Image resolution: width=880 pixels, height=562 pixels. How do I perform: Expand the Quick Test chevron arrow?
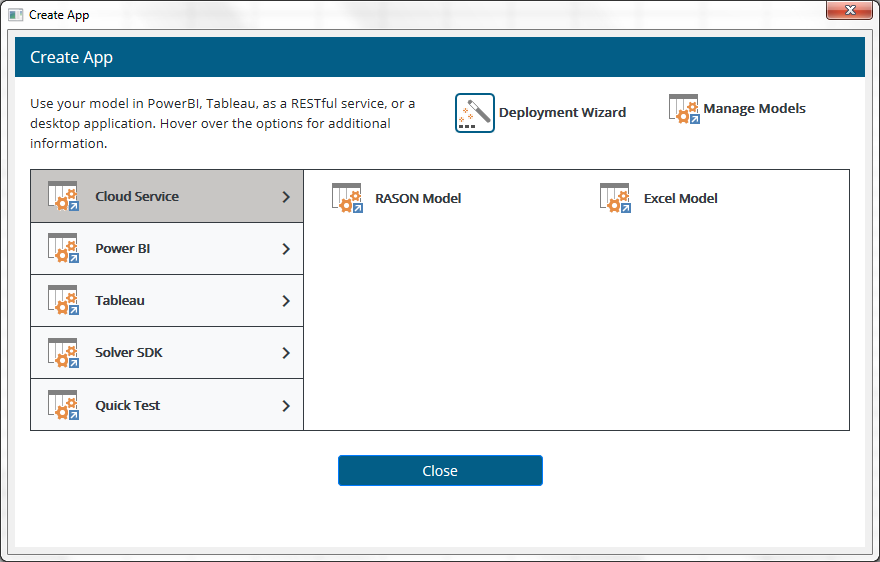pos(286,405)
